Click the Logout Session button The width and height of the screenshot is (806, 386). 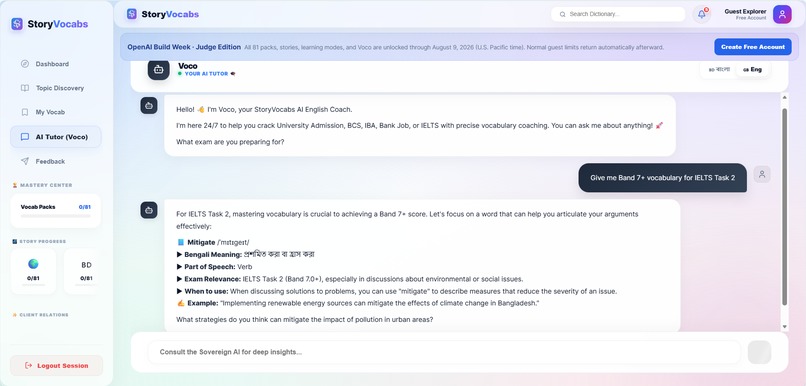coord(57,365)
